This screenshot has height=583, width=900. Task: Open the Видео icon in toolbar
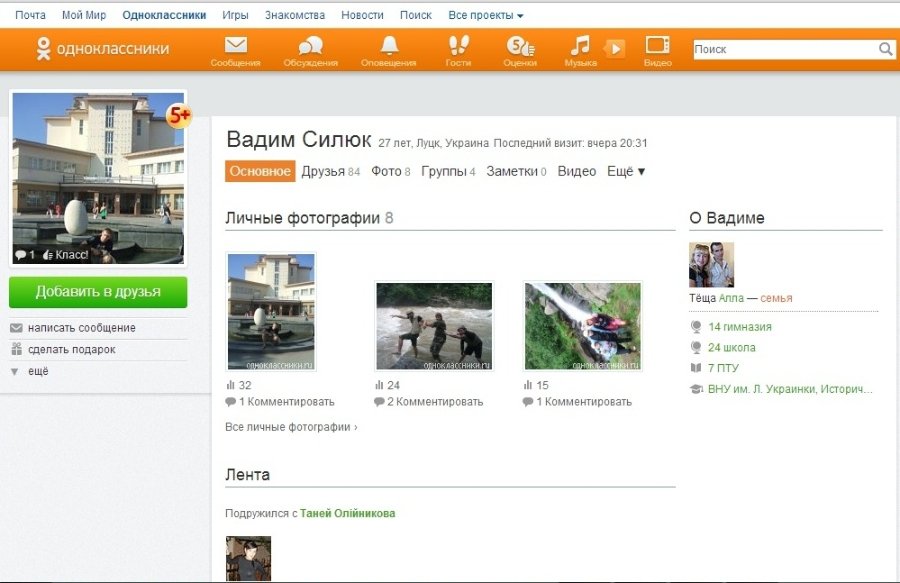657,46
